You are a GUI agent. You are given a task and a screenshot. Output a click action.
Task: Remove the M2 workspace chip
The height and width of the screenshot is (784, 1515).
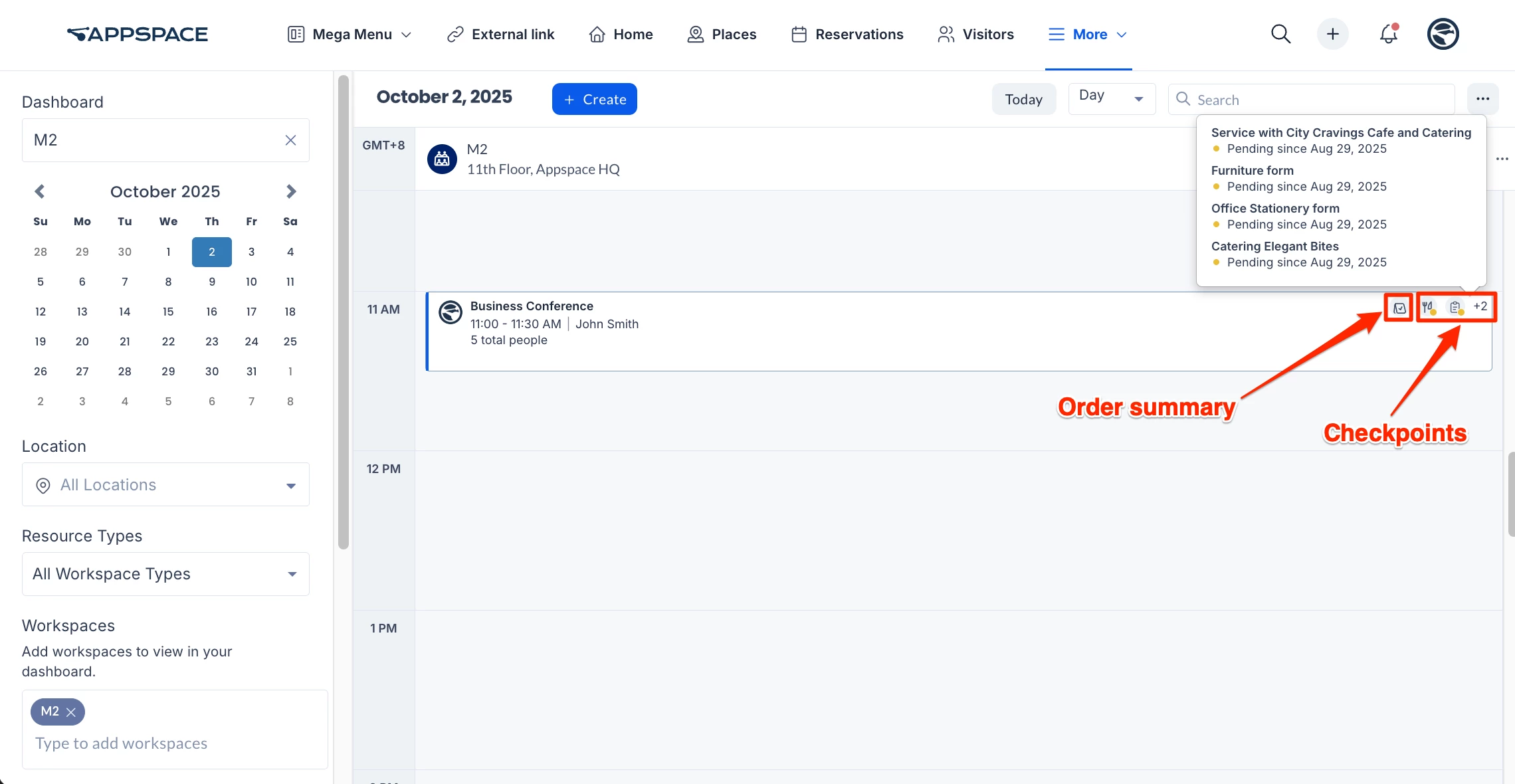(x=71, y=712)
